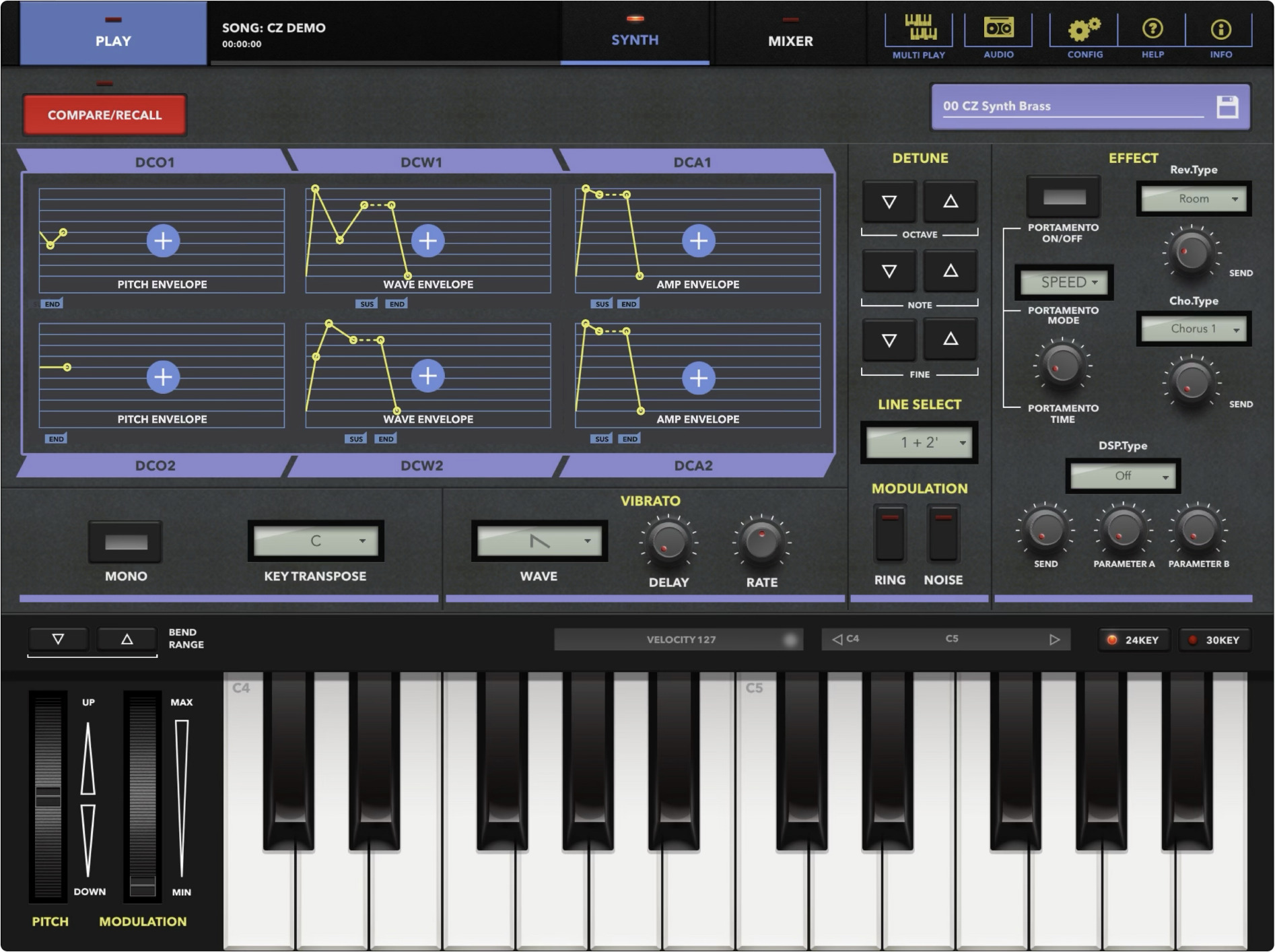Open the Multi Play keyboard icon

pos(919,28)
